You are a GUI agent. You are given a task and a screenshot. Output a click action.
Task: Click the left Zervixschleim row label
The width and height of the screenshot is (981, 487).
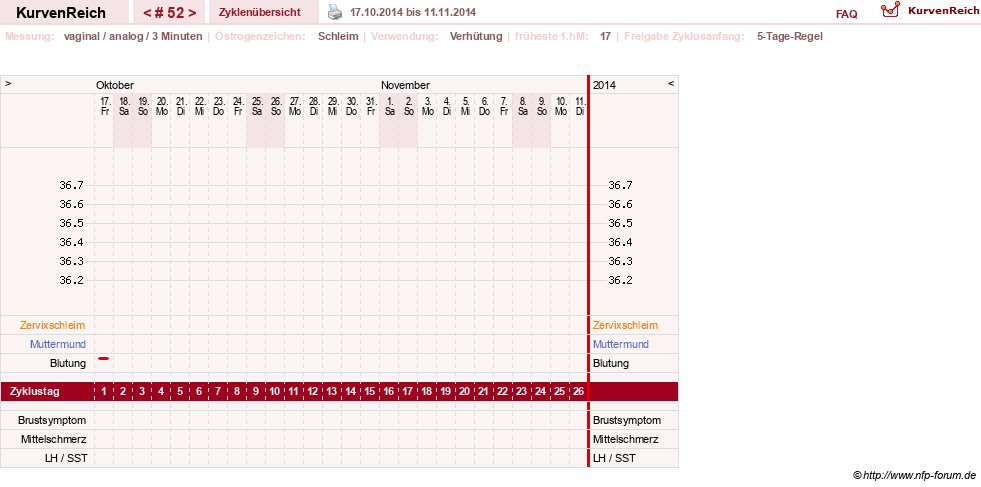tap(53, 326)
